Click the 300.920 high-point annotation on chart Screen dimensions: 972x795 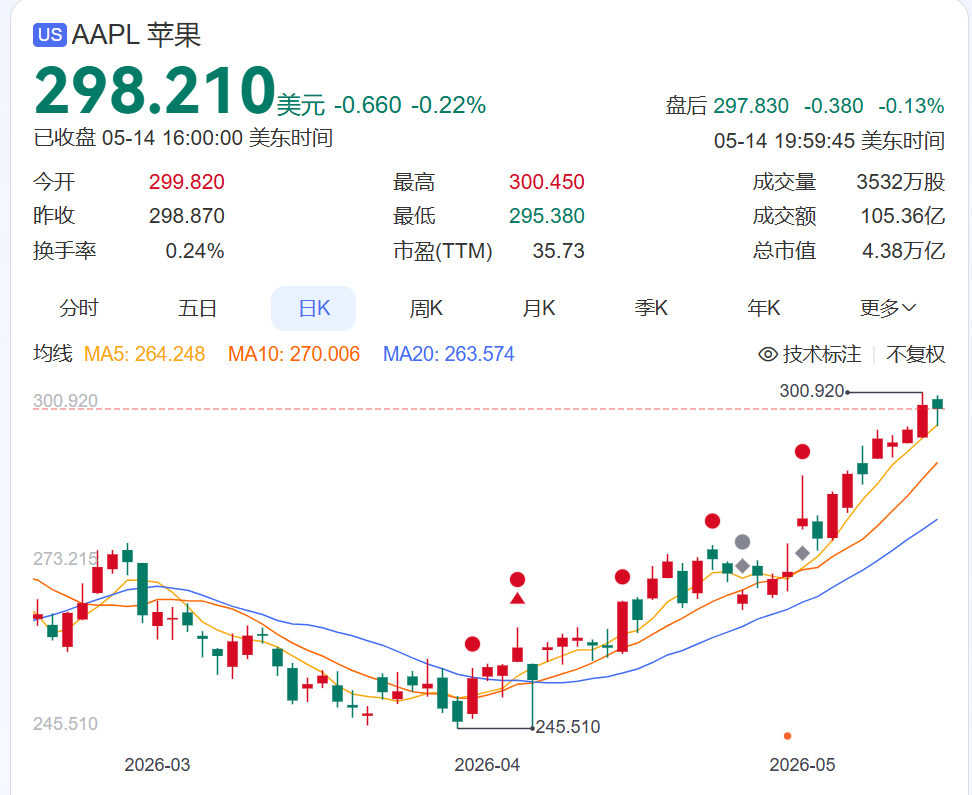812,391
